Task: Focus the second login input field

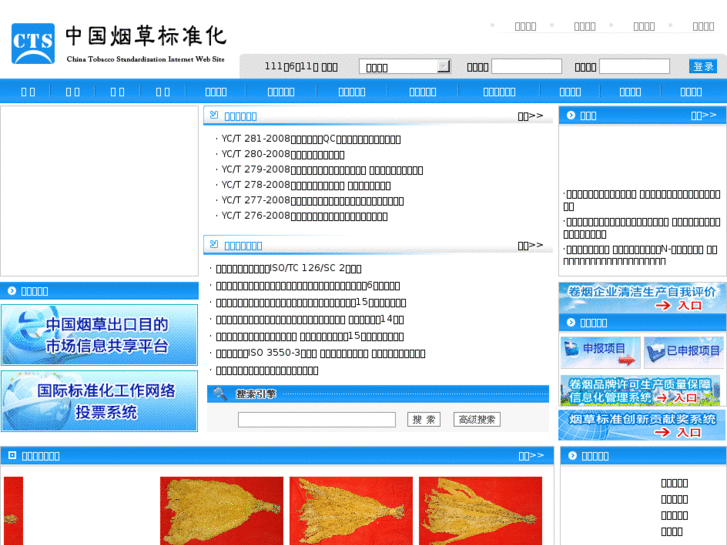Action: click(x=634, y=66)
